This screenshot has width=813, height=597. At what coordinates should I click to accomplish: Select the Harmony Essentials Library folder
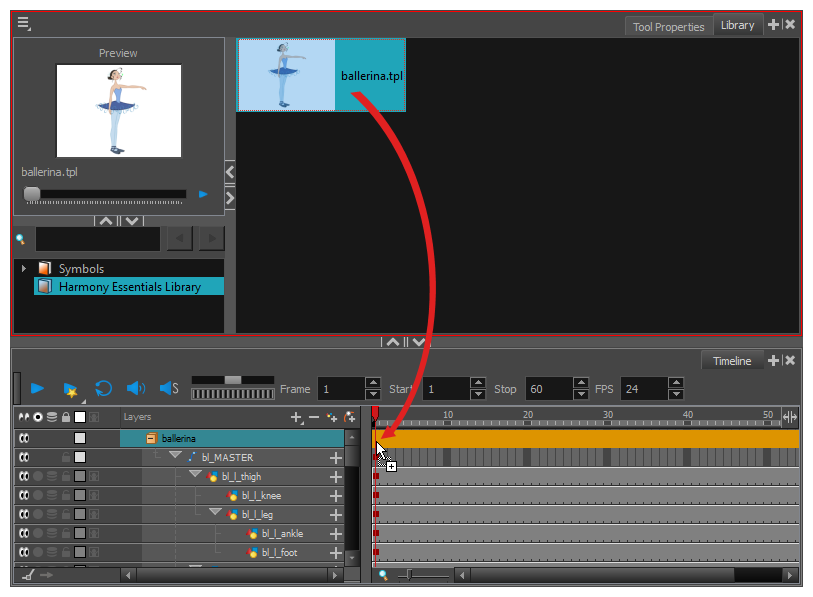129,287
